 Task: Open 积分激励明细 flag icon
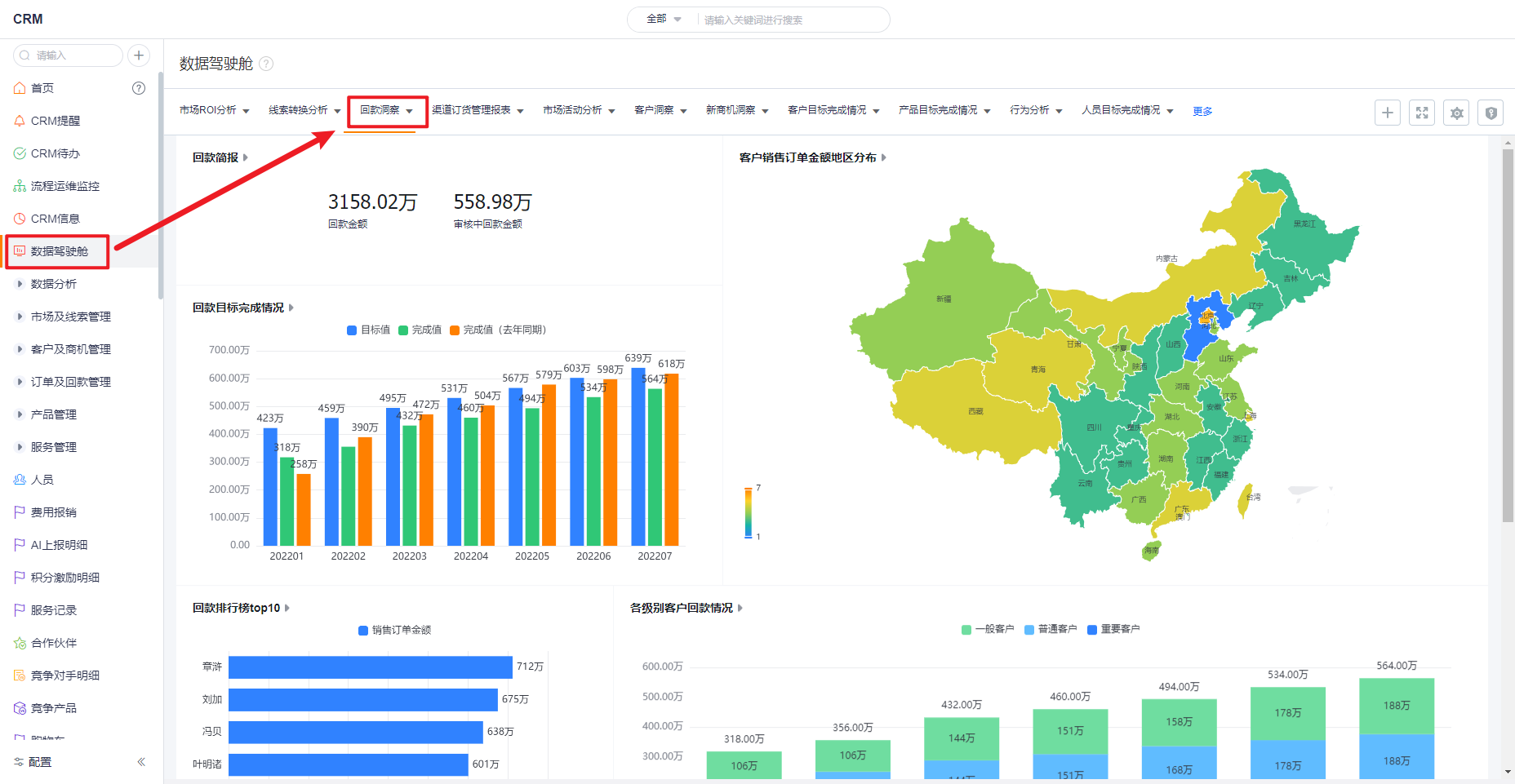20,578
